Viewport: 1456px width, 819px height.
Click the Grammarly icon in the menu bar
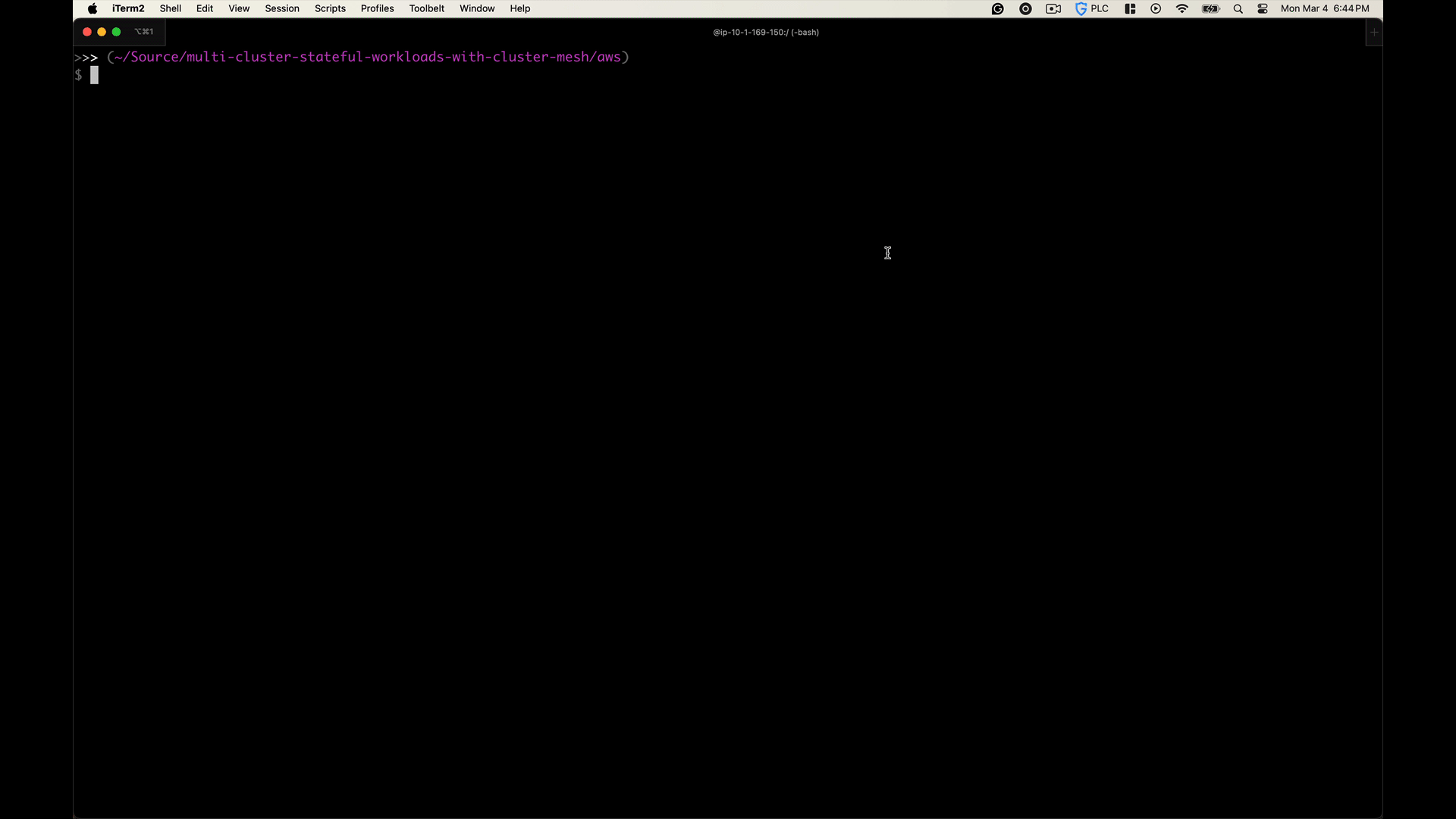(x=997, y=8)
